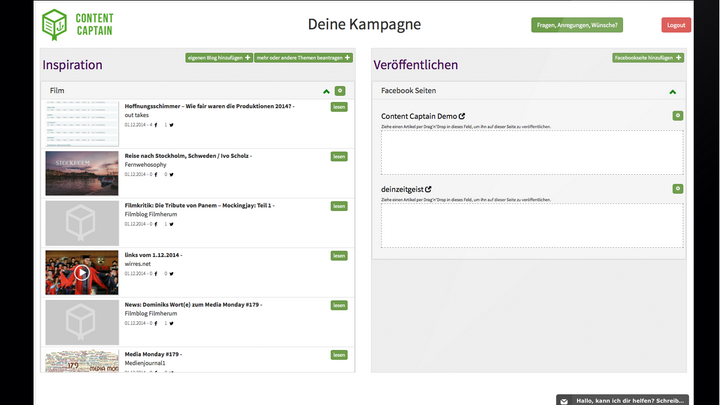Click the Content Captain logo
The height and width of the screenshot is (405, 720).
78,24
